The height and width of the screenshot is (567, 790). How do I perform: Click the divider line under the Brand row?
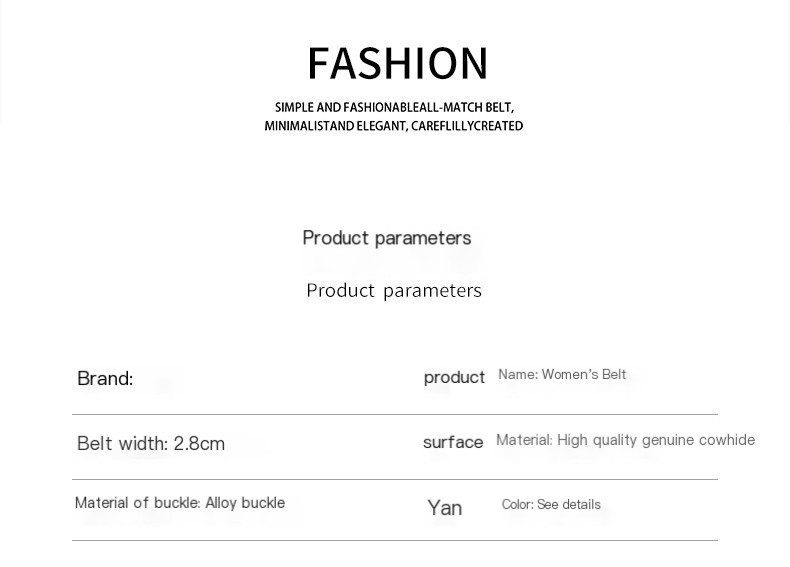point(394,414)
